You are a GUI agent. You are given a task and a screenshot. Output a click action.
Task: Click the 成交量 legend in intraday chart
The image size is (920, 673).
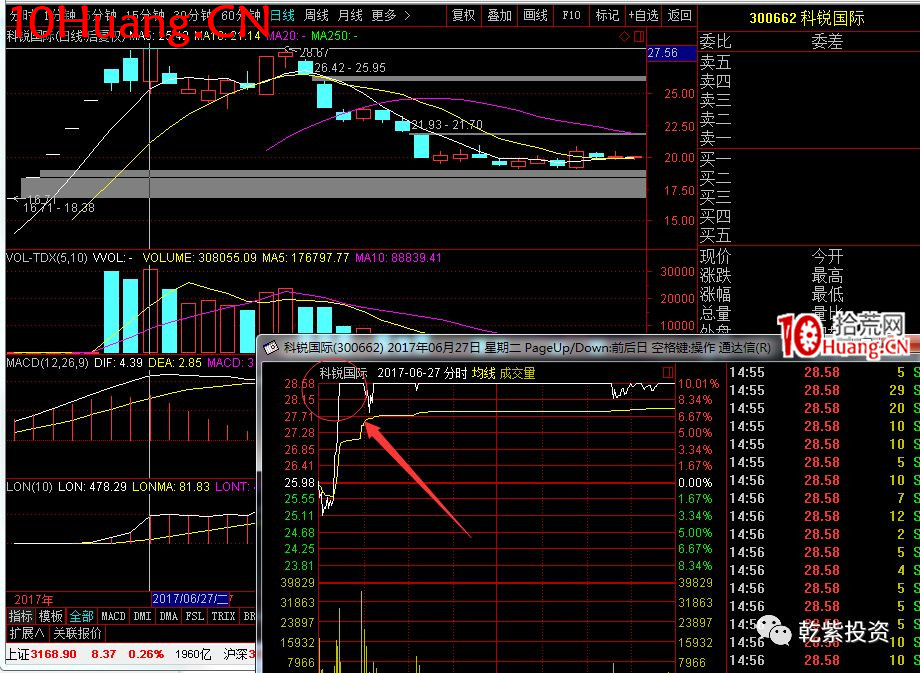(x=518, y=373)
